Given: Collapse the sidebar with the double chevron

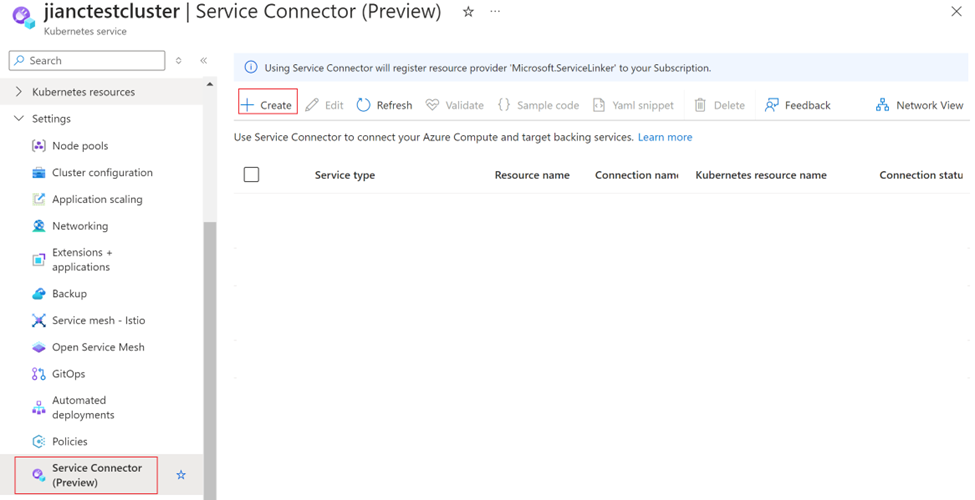Looking at the screenshot, I should point(203,61).
